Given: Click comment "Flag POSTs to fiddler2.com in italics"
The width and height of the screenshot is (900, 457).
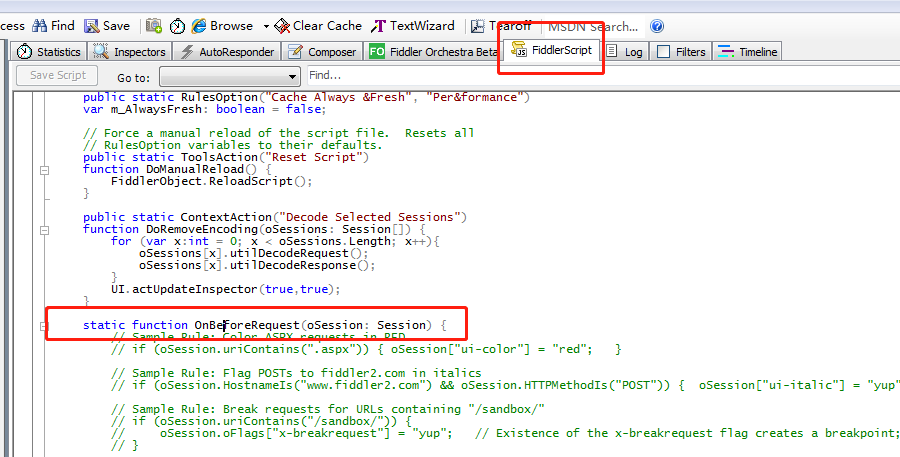Looking at the screenshot, I should pos(296,373).
